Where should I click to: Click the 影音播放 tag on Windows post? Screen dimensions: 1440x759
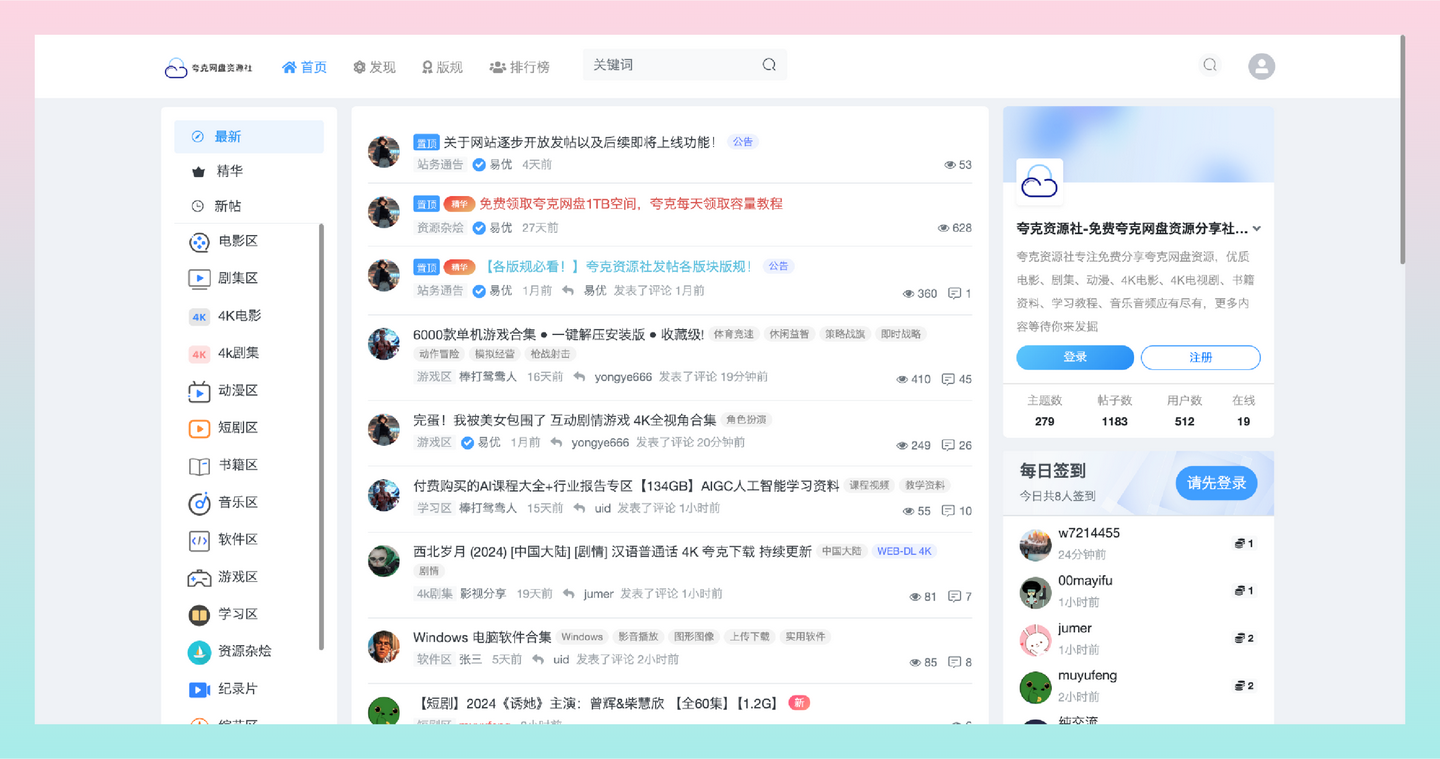tap(638, 637)
